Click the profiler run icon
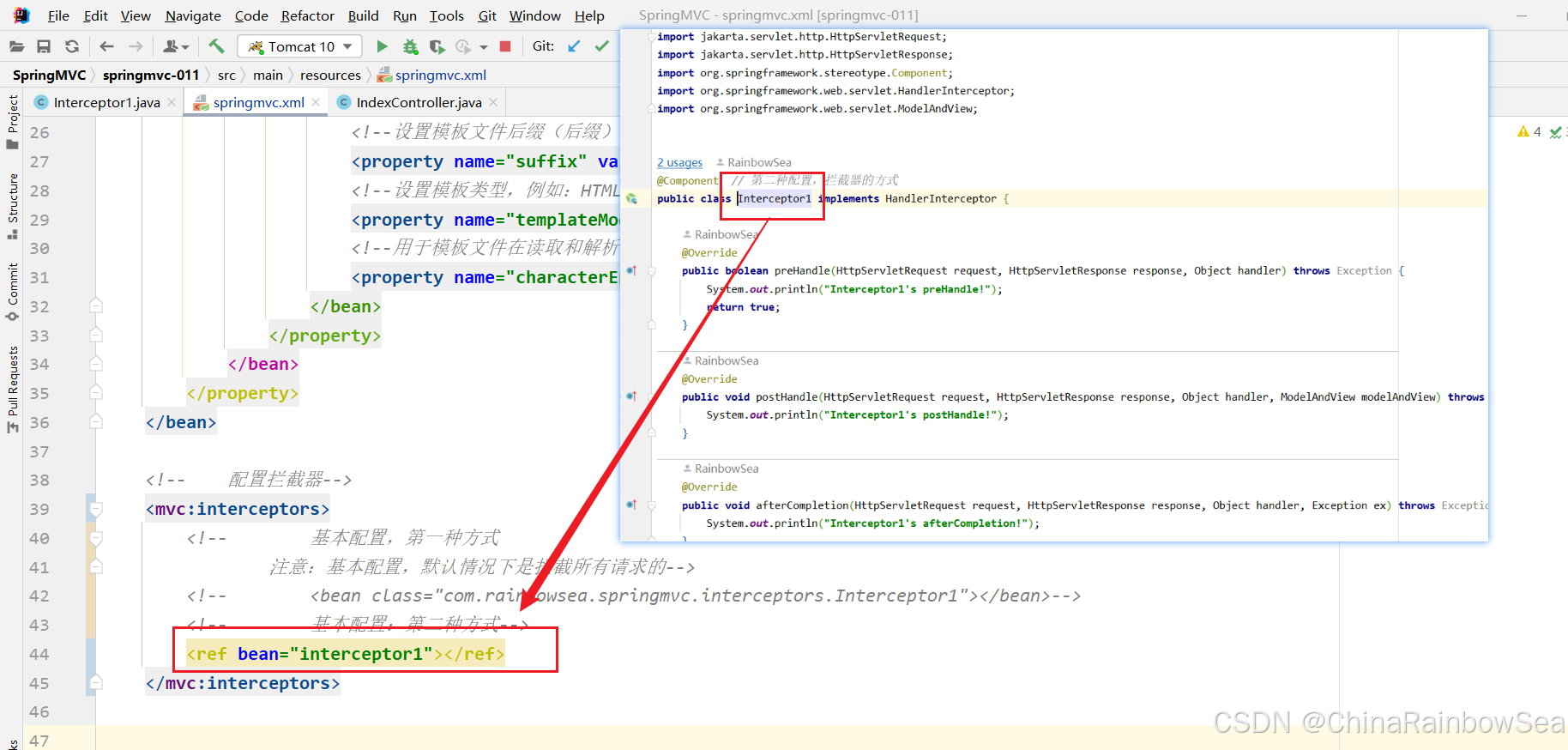Image resolution: width=1568 pixels, height=750 pixels. point(463,46)
